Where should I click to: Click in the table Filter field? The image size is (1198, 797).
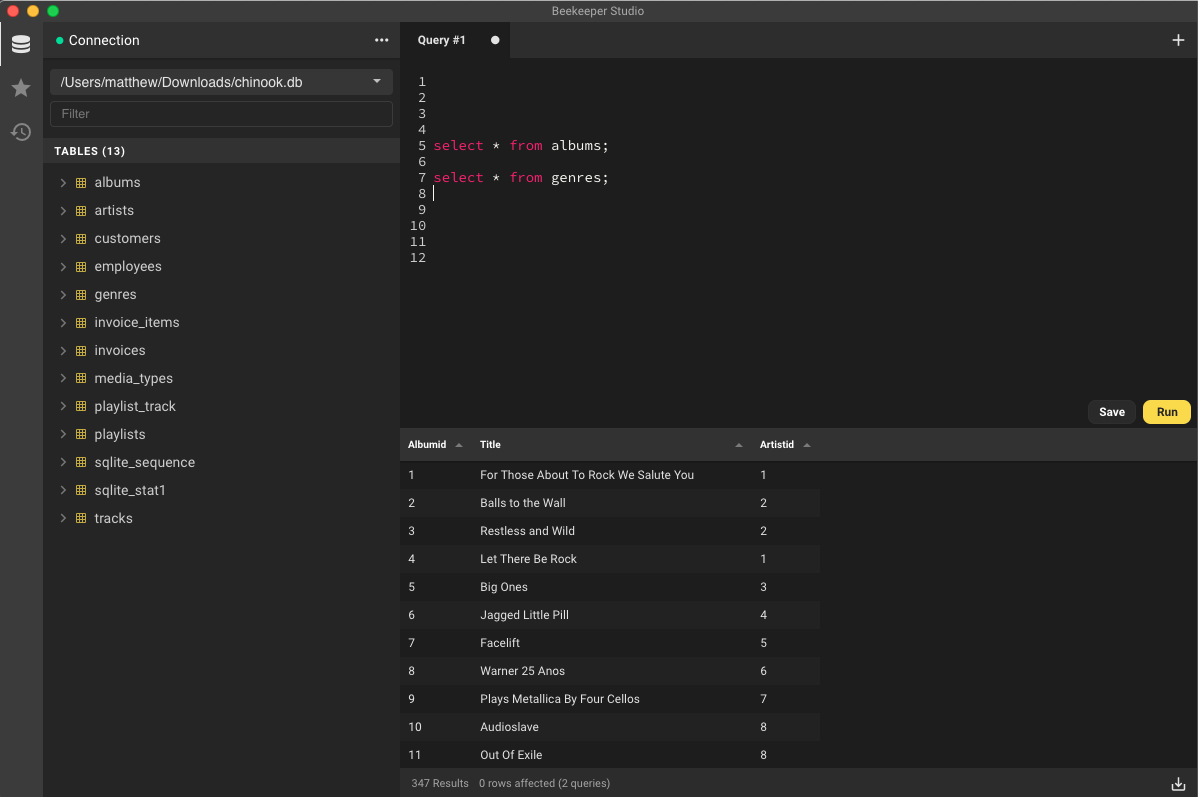coord(222,114)
